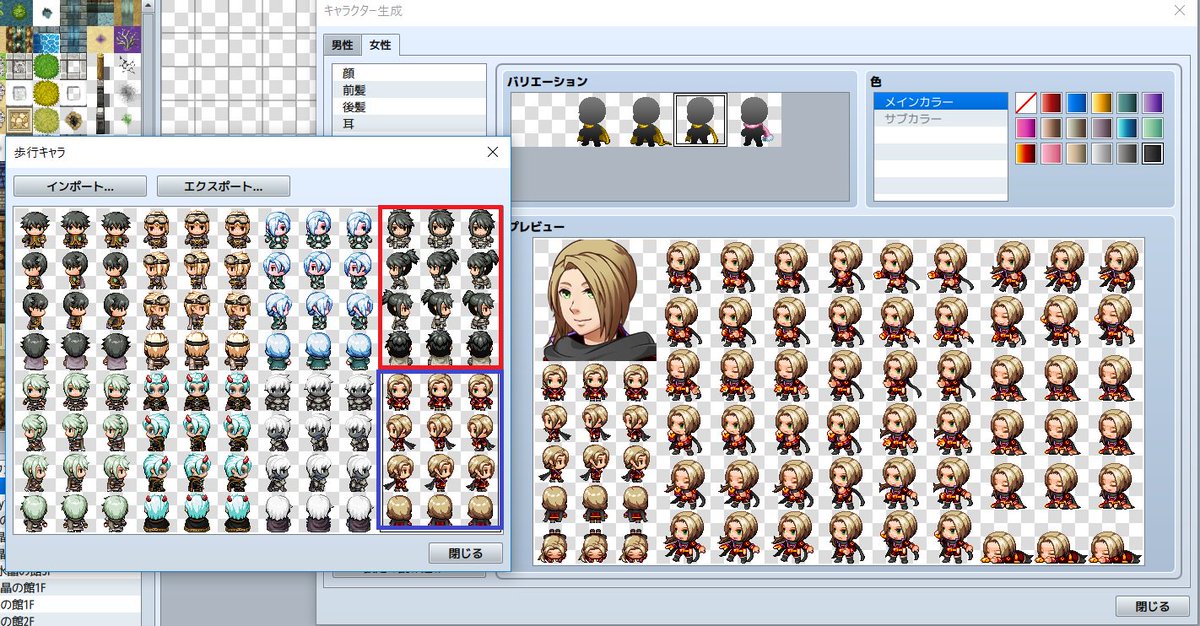
Task: Select the dark pit hole tile
Action: pos(73,121)
